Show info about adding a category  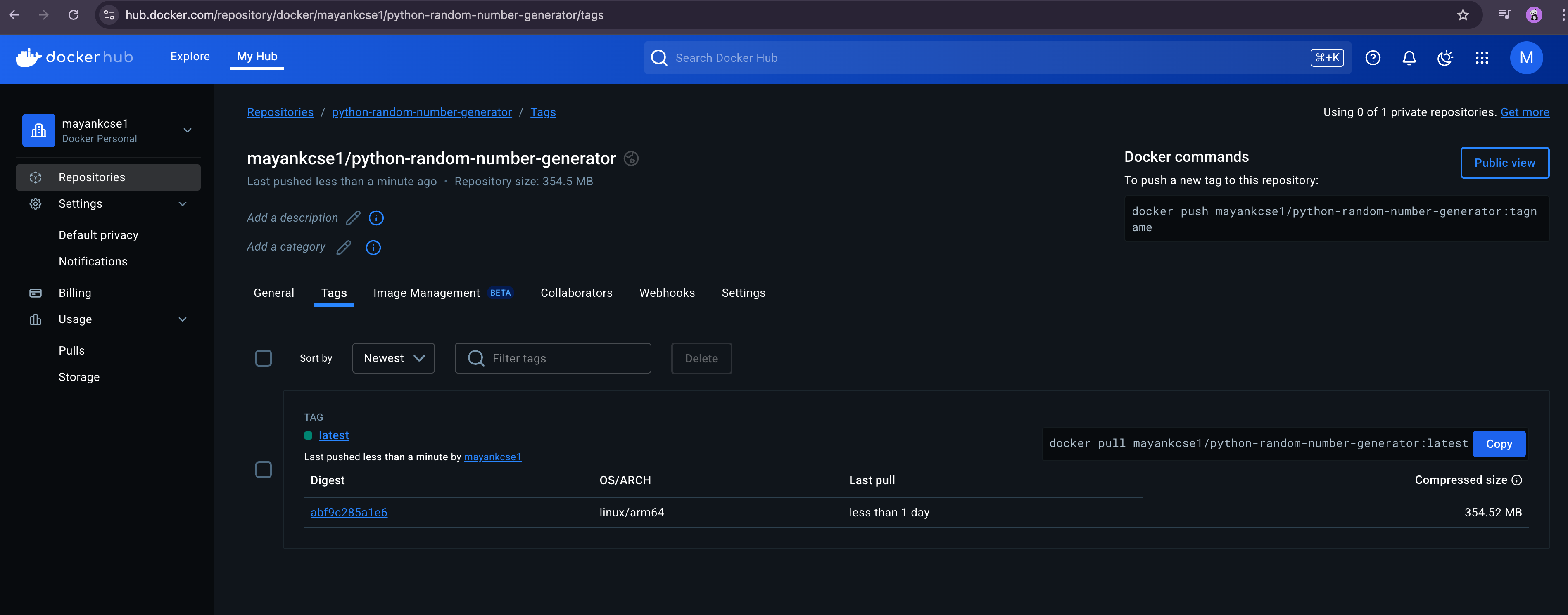373,248
